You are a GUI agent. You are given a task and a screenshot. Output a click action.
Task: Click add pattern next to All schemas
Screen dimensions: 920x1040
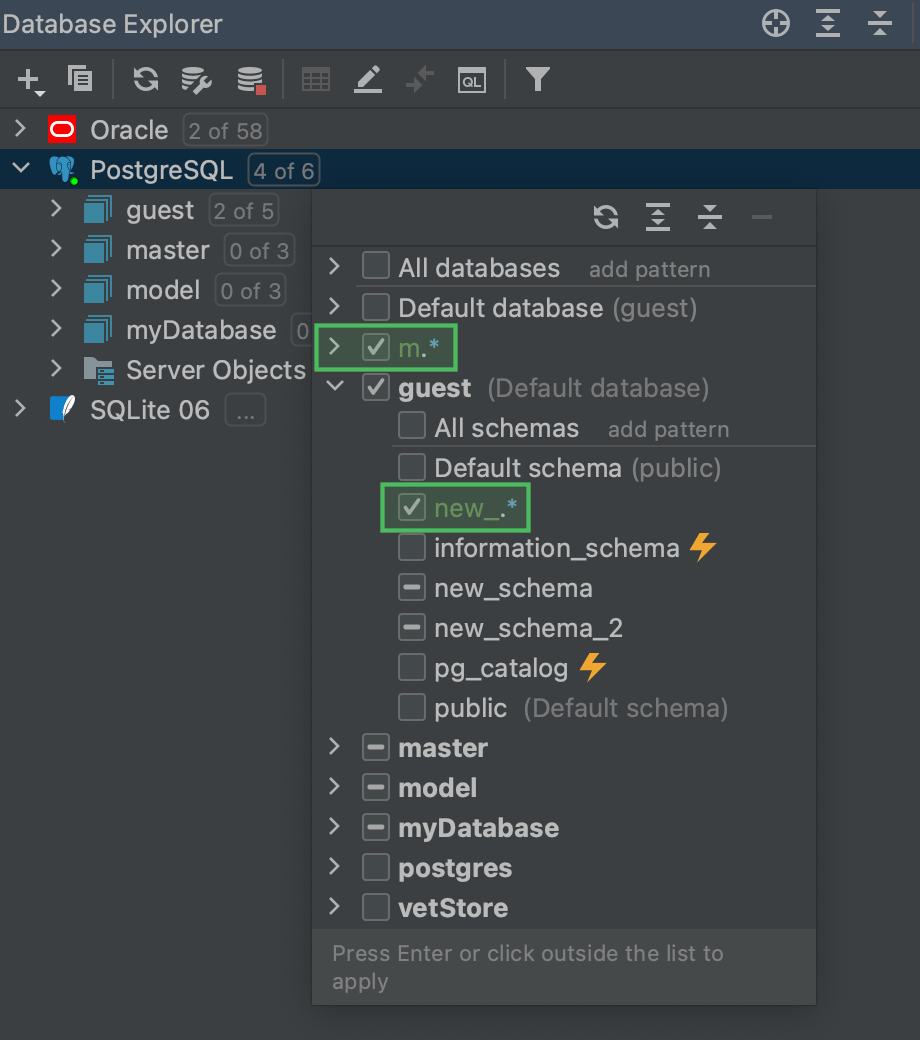(668, 428)
